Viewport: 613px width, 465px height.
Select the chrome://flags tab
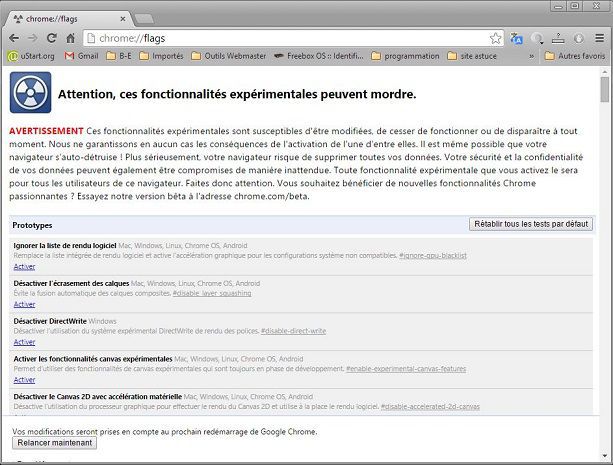[x=66, y=19]
